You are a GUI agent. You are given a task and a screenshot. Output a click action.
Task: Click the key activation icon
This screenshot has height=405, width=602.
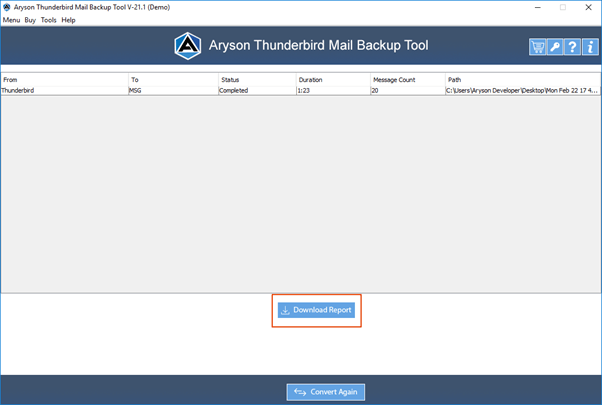555,47
